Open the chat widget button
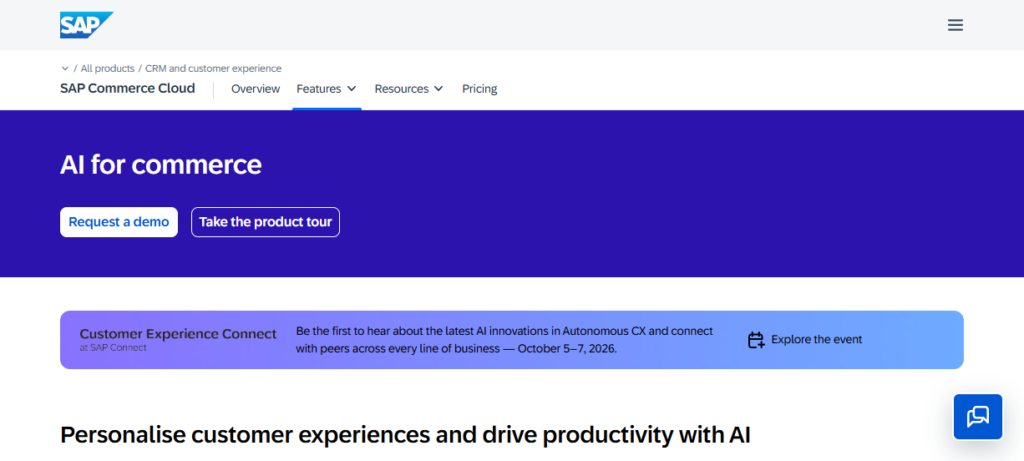1024x461 pixels. pyautogui.click(x=978, y=417)
